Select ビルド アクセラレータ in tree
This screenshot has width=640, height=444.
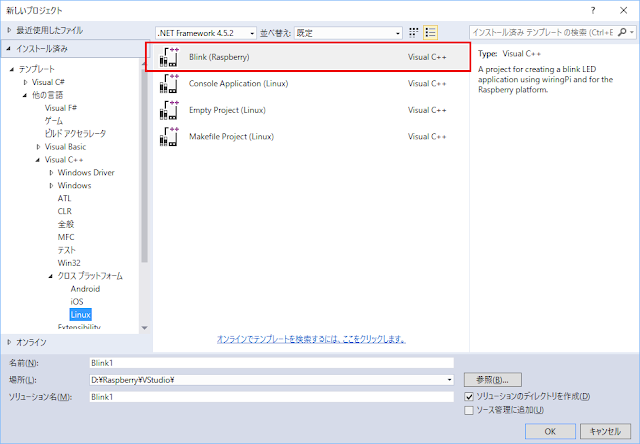pos(76,134)
